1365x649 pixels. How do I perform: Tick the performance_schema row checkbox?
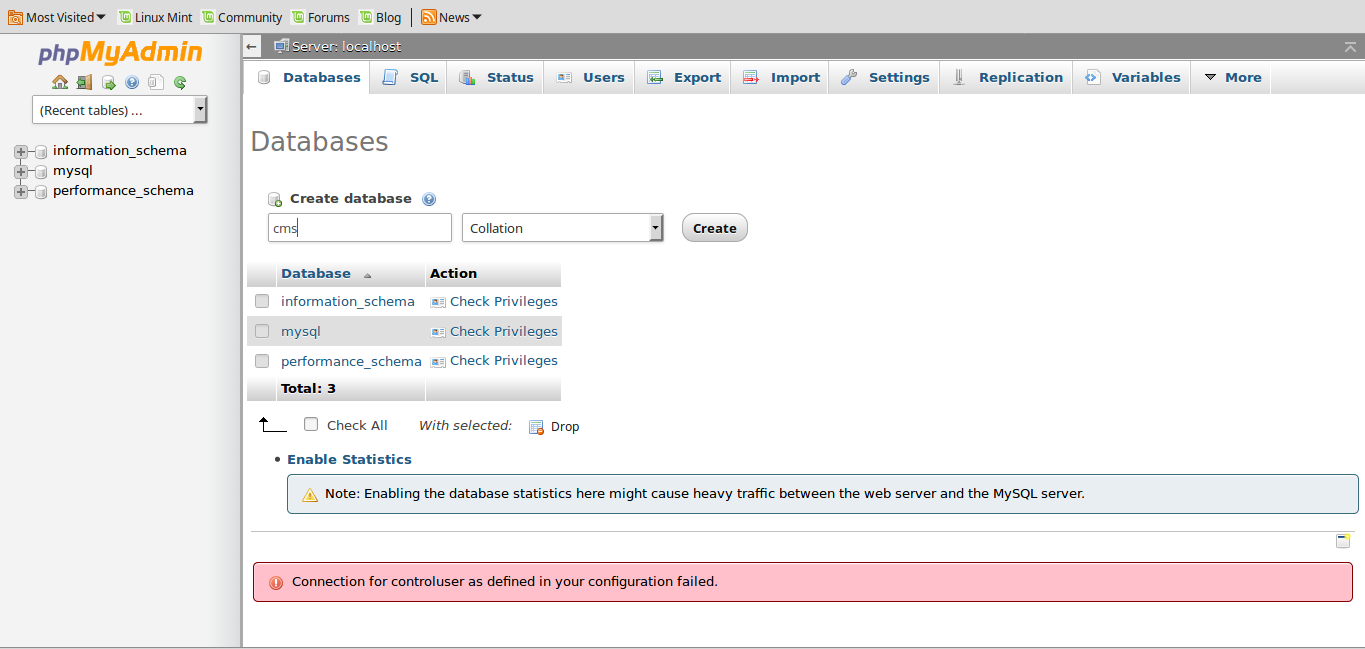[262, 361]
